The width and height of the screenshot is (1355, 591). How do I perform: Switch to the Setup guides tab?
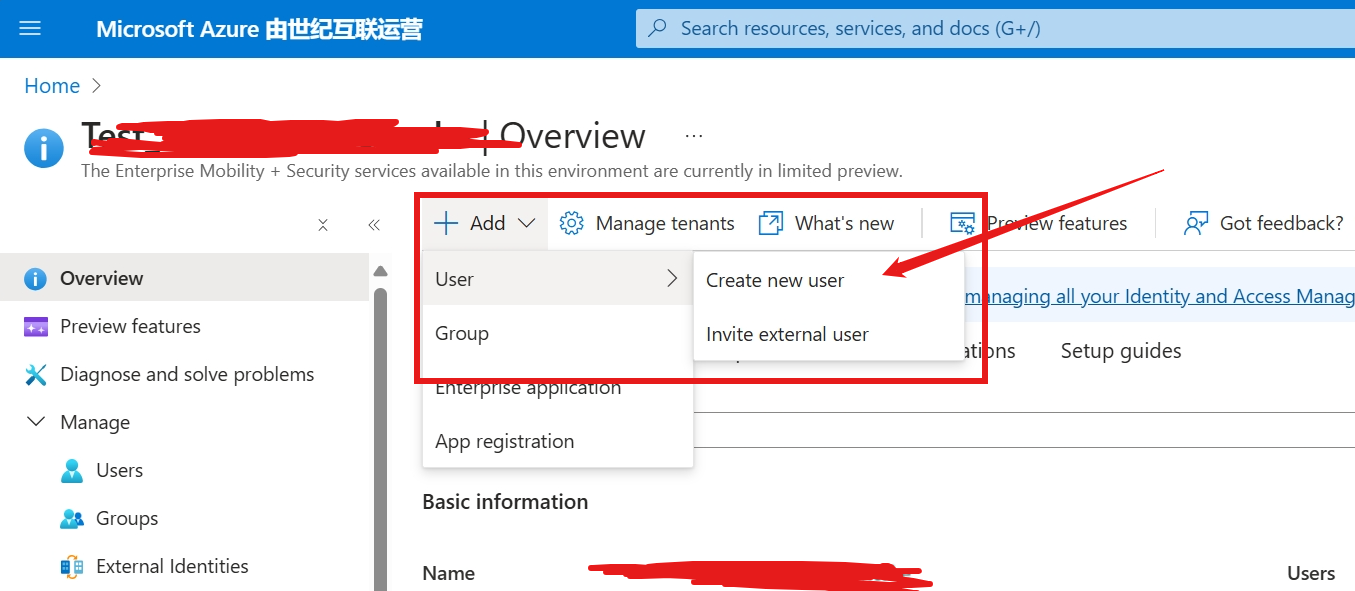tap(1120, 351)
